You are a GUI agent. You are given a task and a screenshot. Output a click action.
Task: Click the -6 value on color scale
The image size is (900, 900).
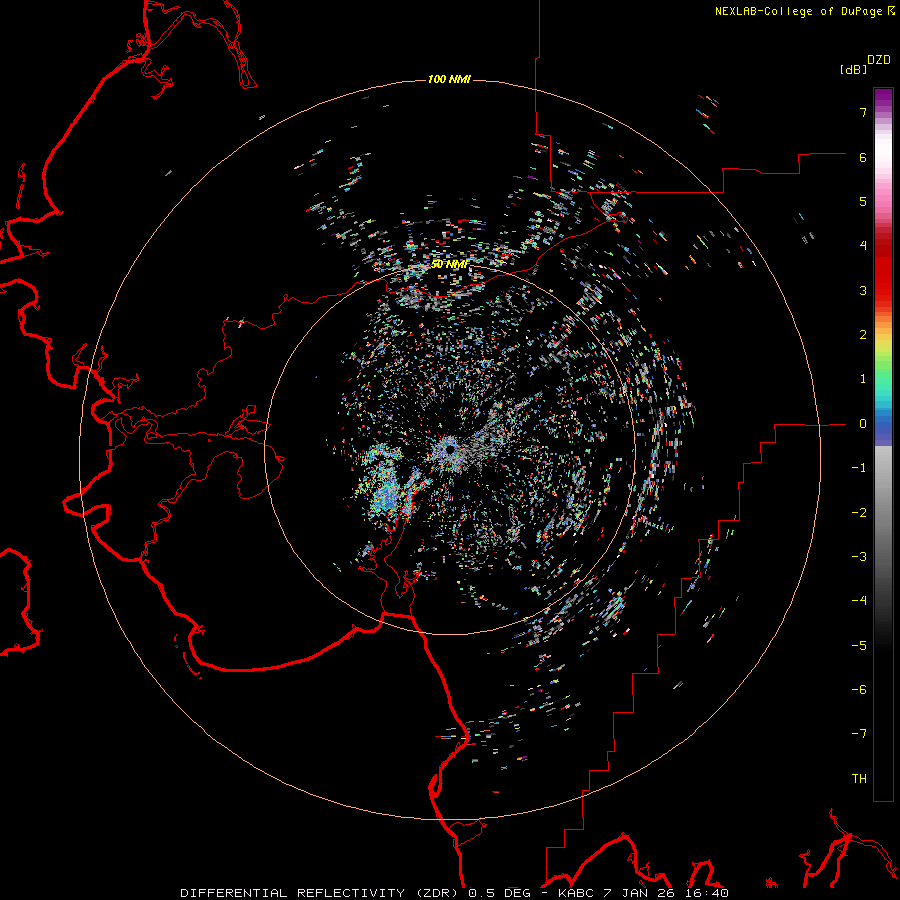click(859, 690)
